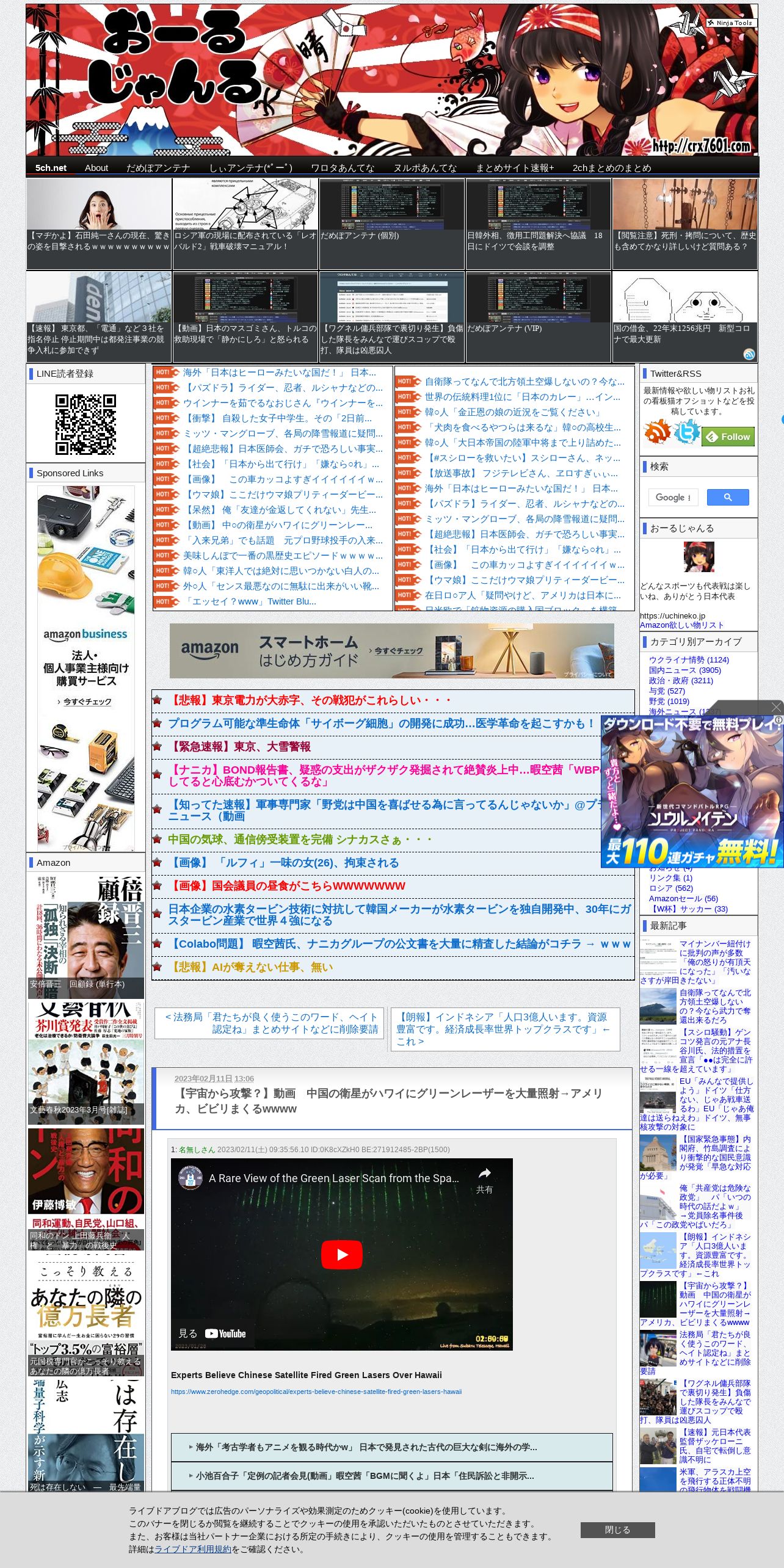Open the 死刑・拷問 history thumbnail
The height and width of the screenshot is (1568, 784).
(685, 224)
